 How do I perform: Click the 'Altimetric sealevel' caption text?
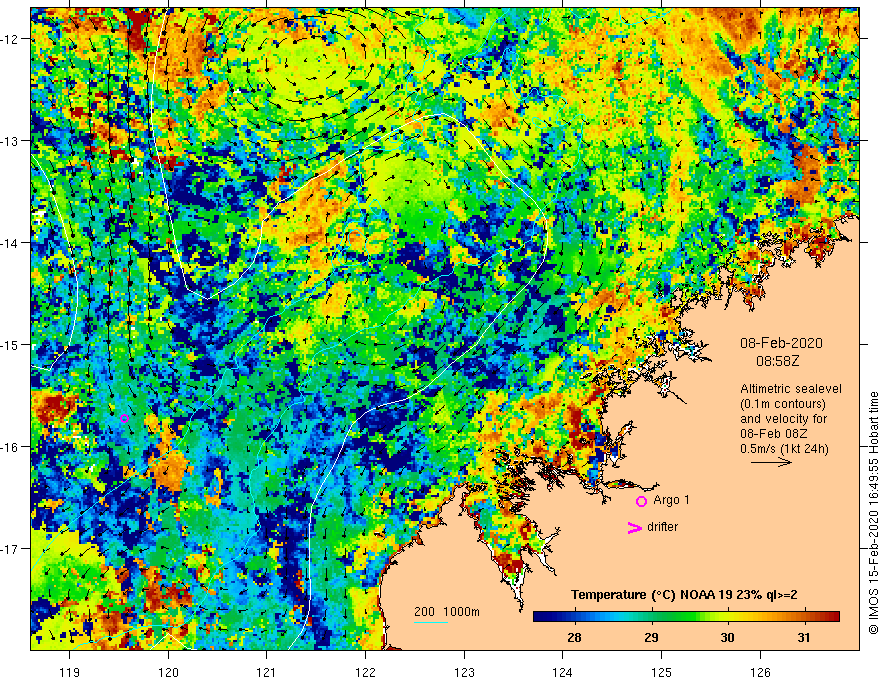(791, 389)
